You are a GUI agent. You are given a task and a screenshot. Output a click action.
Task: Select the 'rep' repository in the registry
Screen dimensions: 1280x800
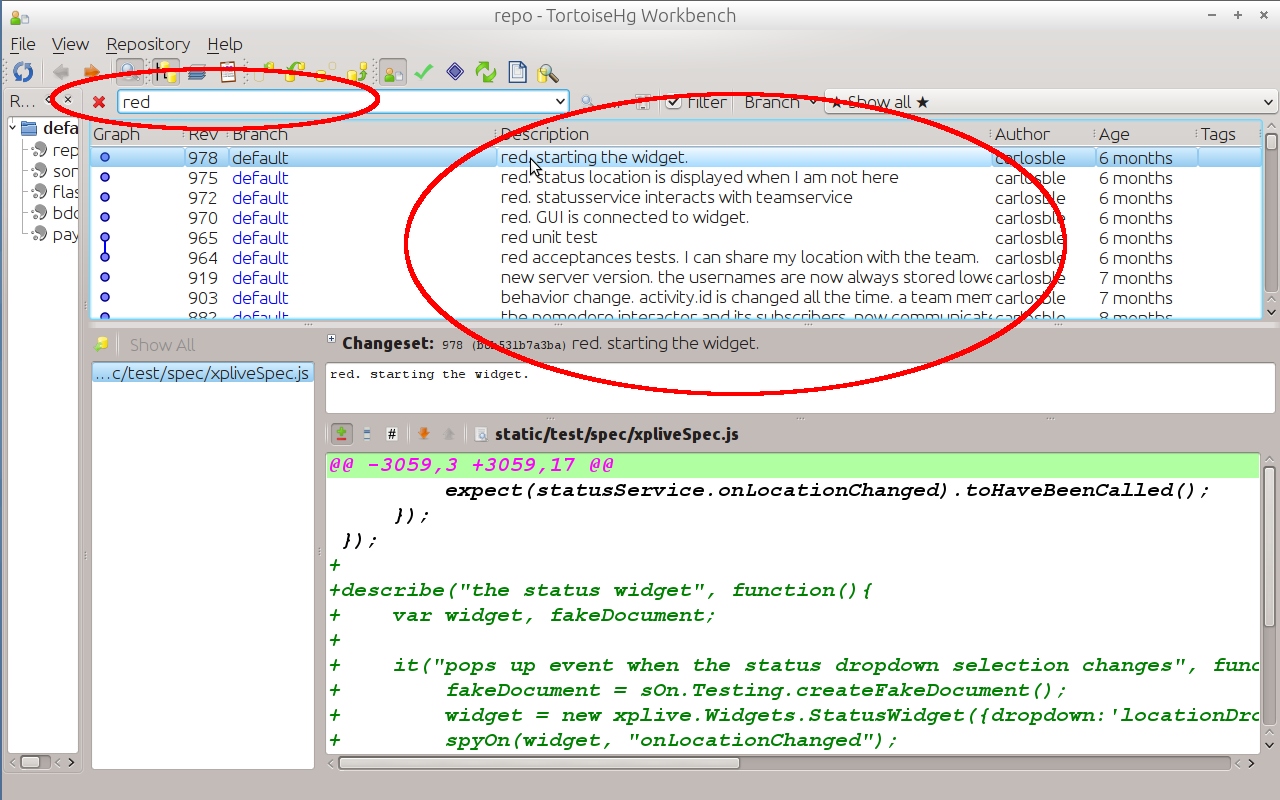[x=54, y=150]
